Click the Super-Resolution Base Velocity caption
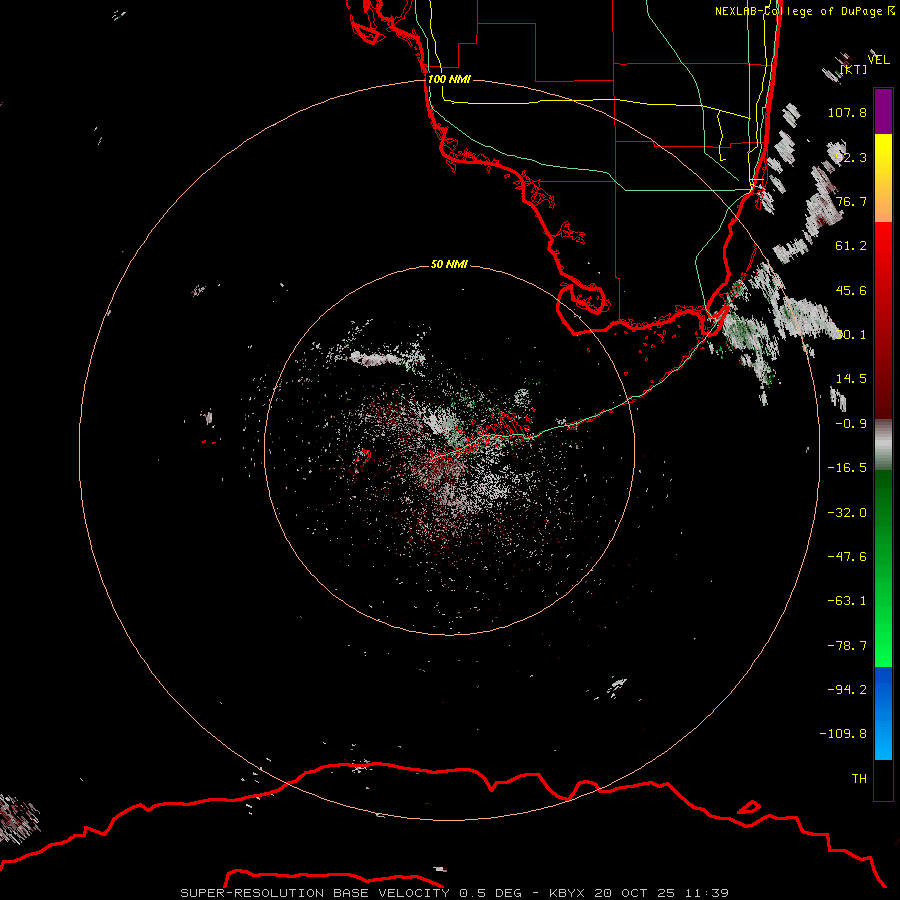This screenshot has height=900, width=900. point(455,893)
